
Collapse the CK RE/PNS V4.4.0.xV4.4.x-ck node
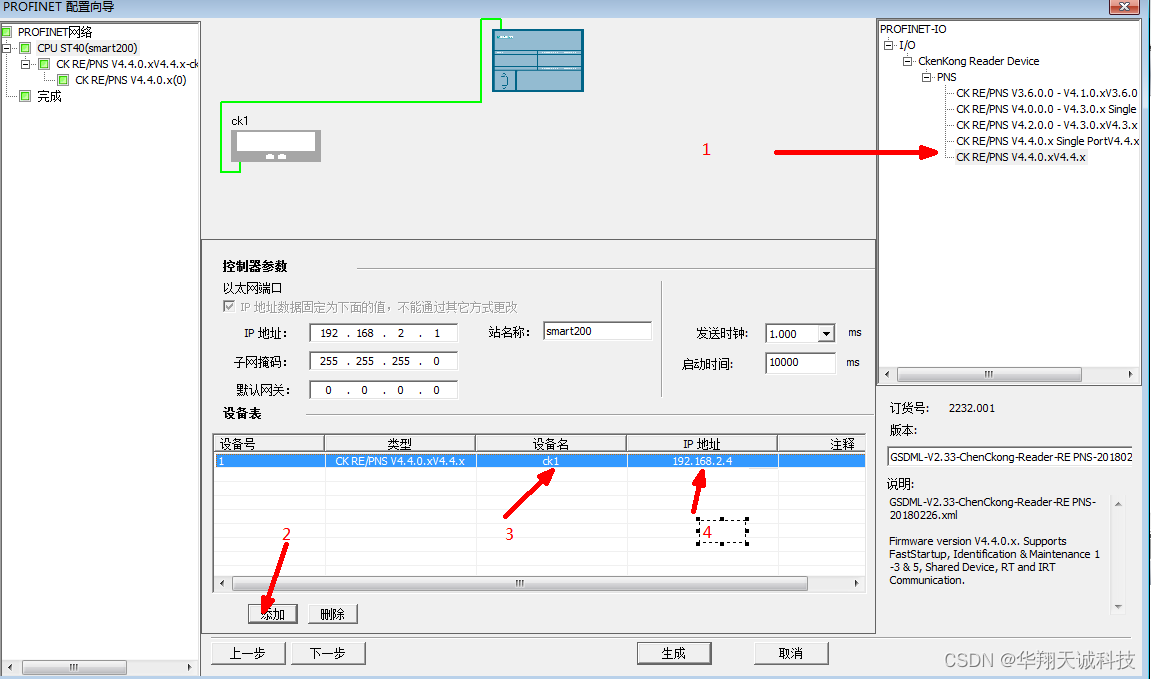click(x=25, y=65)
